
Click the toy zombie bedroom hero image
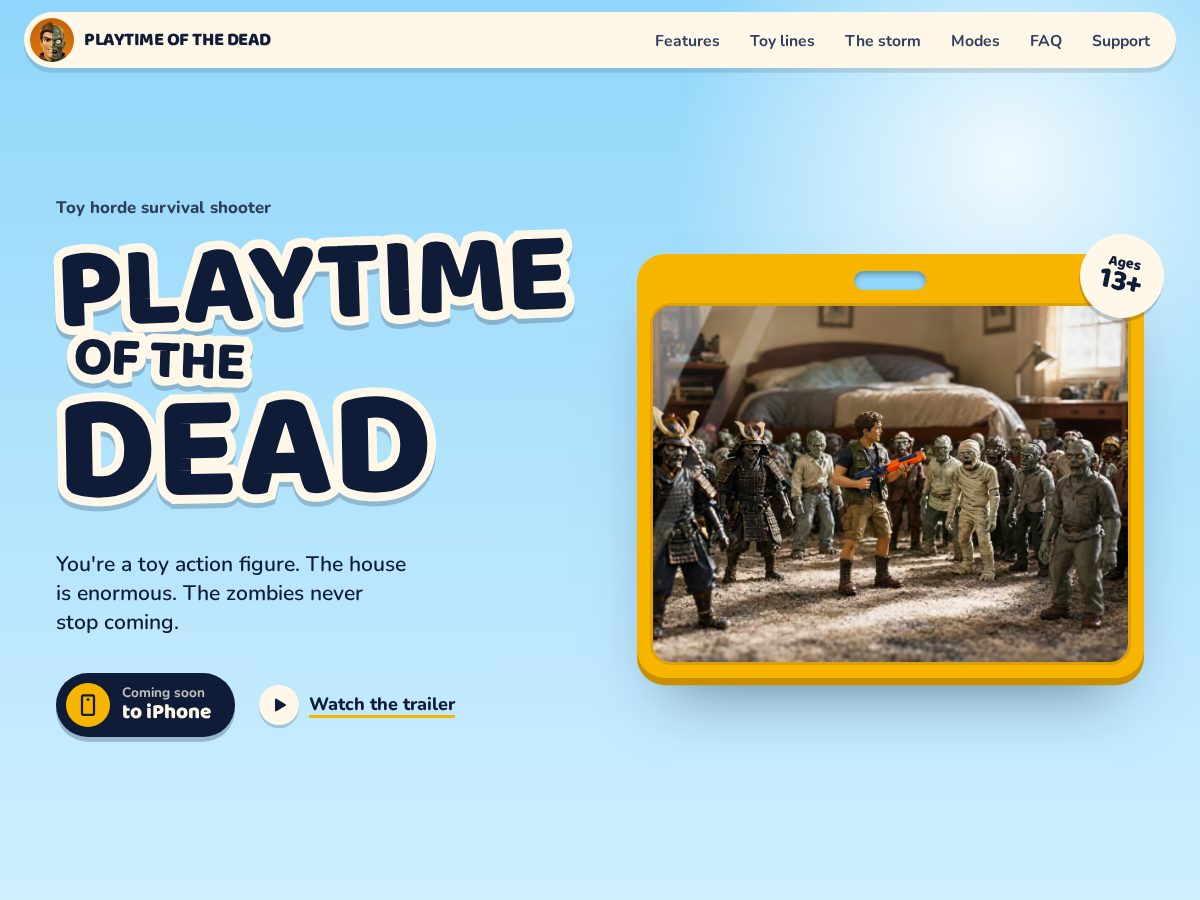pyautogui.click(x=890, y=484)
